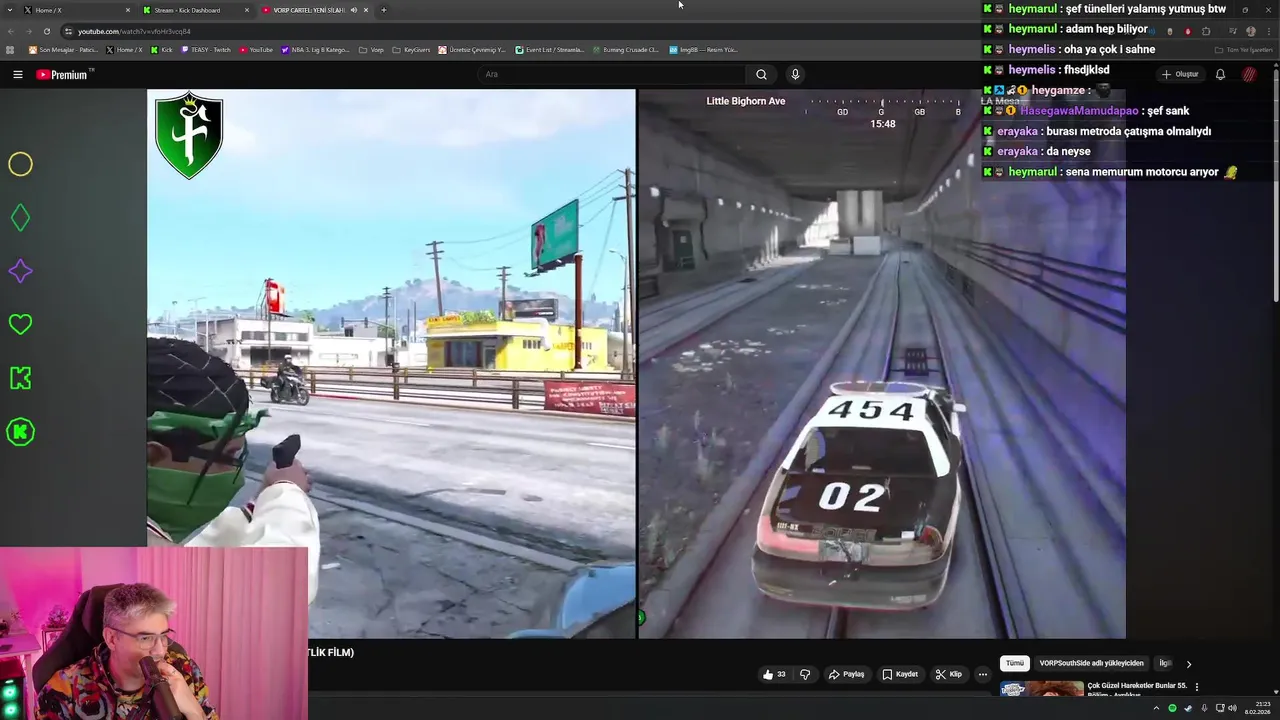Dislike the video with thumbs down
Image resolution: width=1280 pixels, height=720 pixels.
805,674
